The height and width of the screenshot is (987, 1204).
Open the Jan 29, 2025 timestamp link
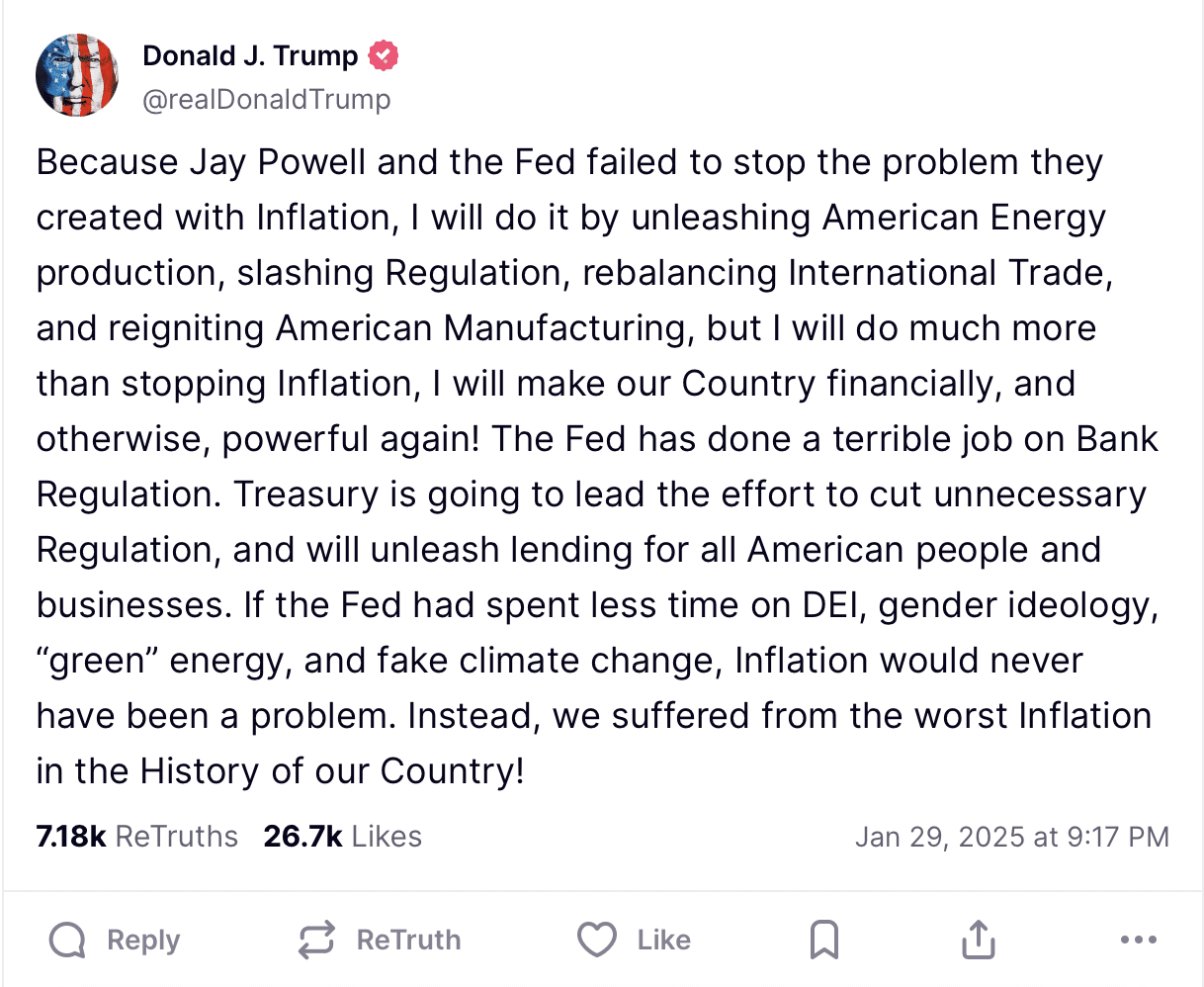(1012, 838)
